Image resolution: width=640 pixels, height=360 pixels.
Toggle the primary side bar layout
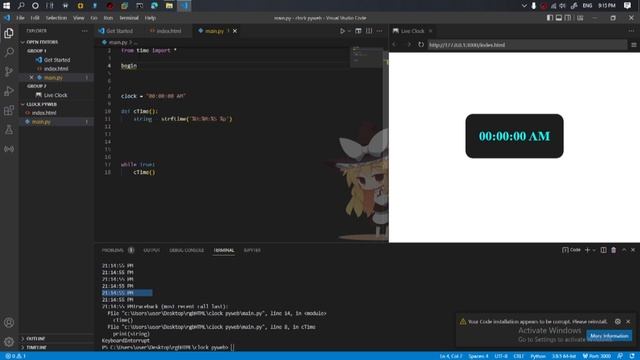point(550,18)
